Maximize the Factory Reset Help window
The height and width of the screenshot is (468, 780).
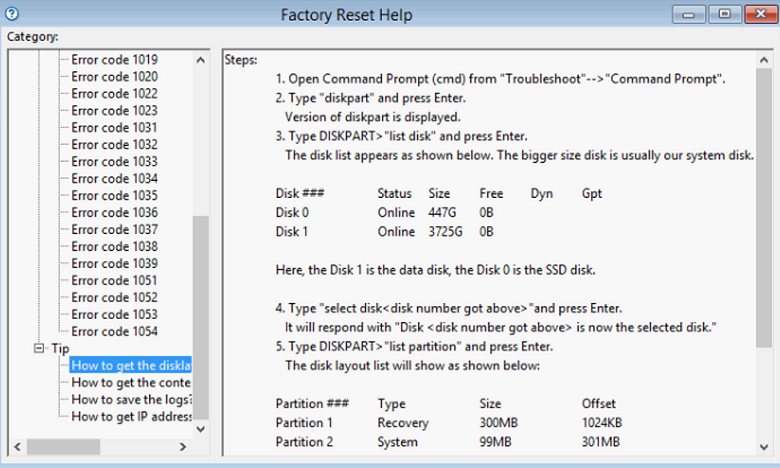[x=724, y=14]
